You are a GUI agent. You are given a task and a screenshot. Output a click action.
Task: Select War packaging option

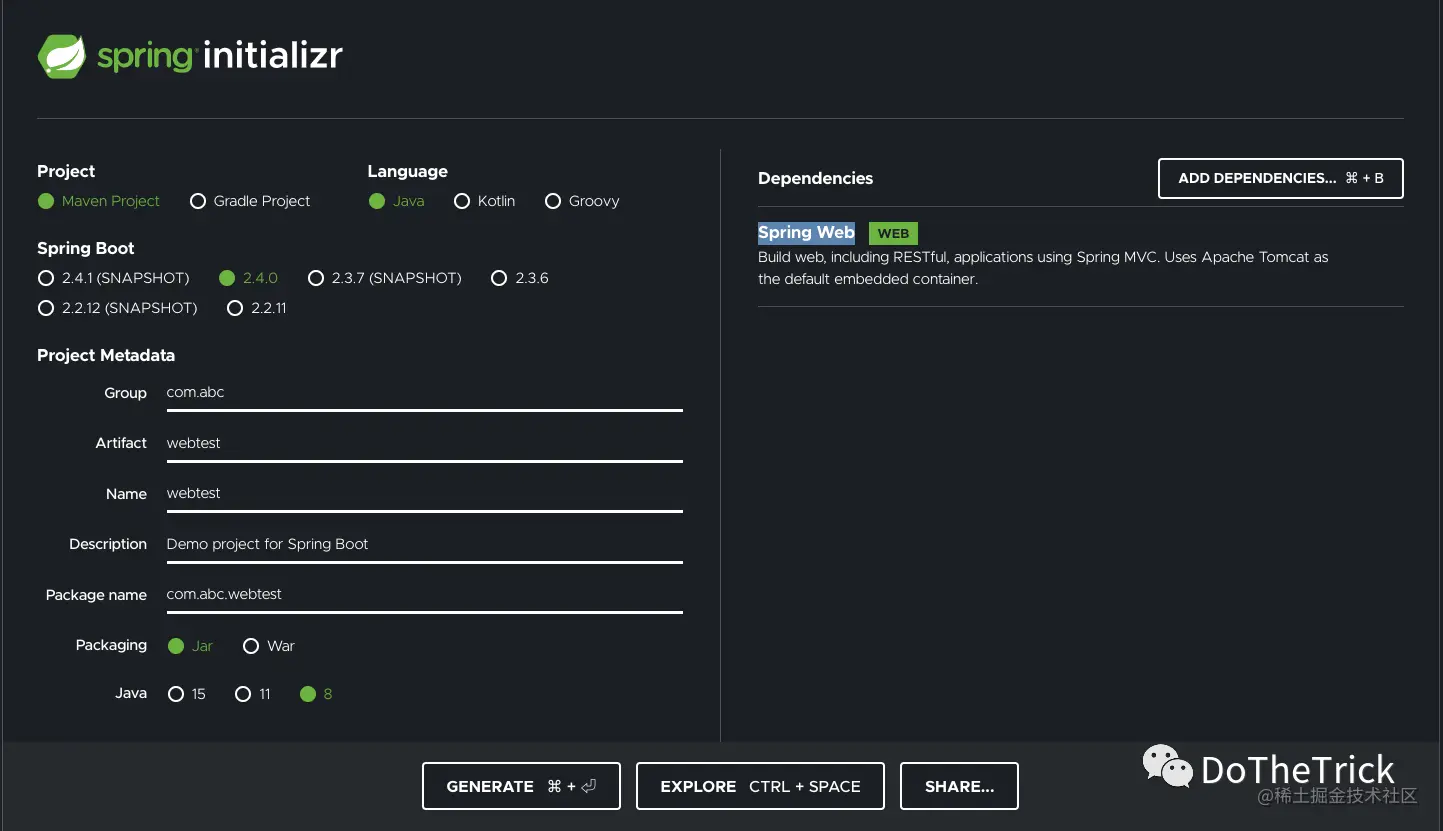pyautogui.click(x=251, y=646)
